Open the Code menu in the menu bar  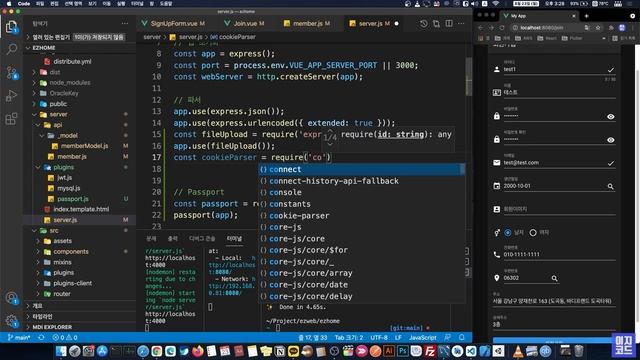24,4
